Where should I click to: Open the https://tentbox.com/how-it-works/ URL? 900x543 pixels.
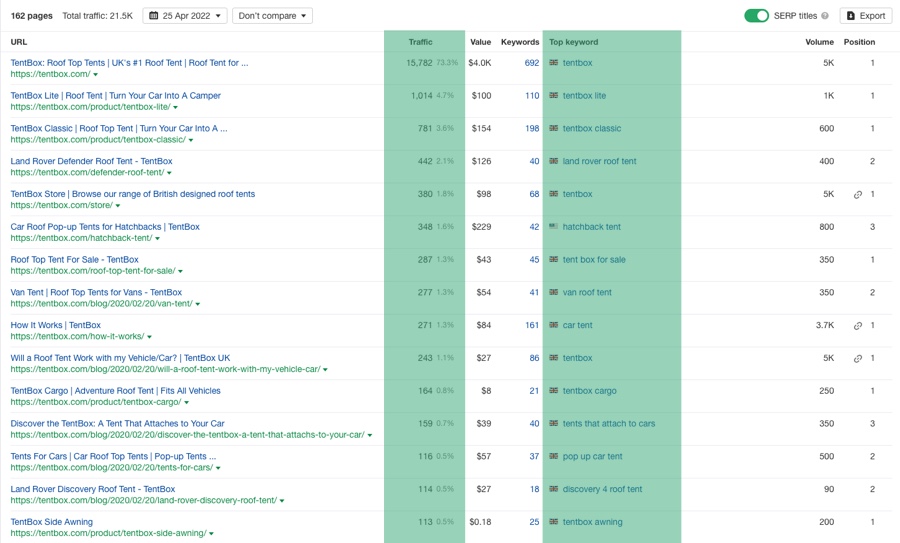(x=77, y=336)
